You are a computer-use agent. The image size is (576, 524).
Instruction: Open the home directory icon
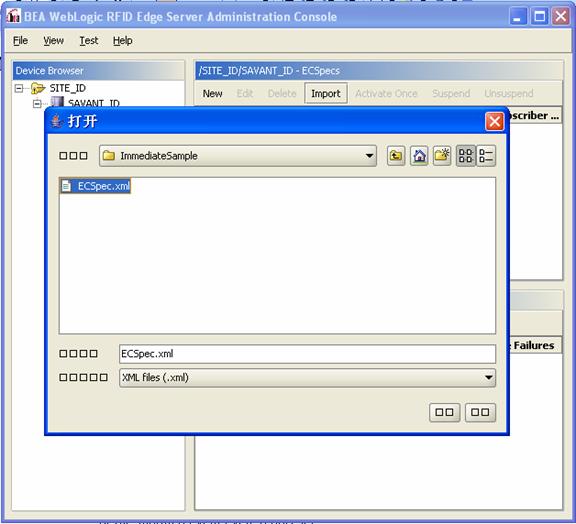tap(419, 156)
